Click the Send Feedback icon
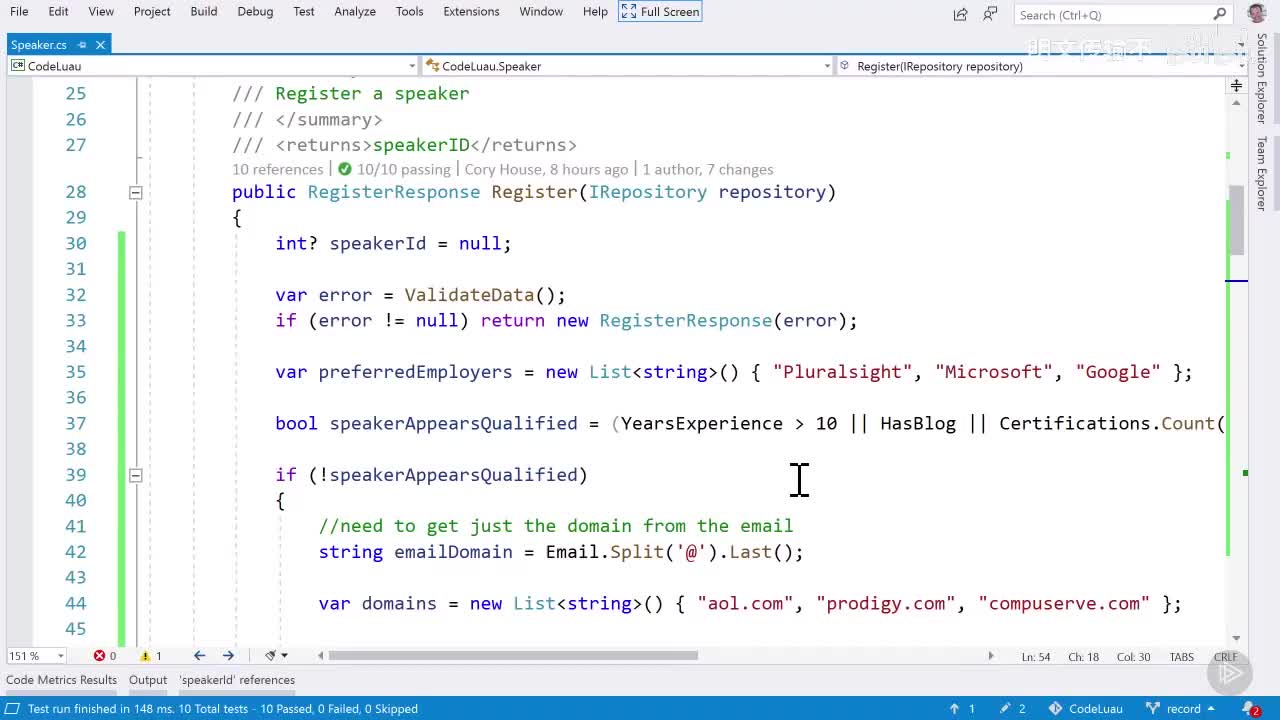 click(990, 13)
